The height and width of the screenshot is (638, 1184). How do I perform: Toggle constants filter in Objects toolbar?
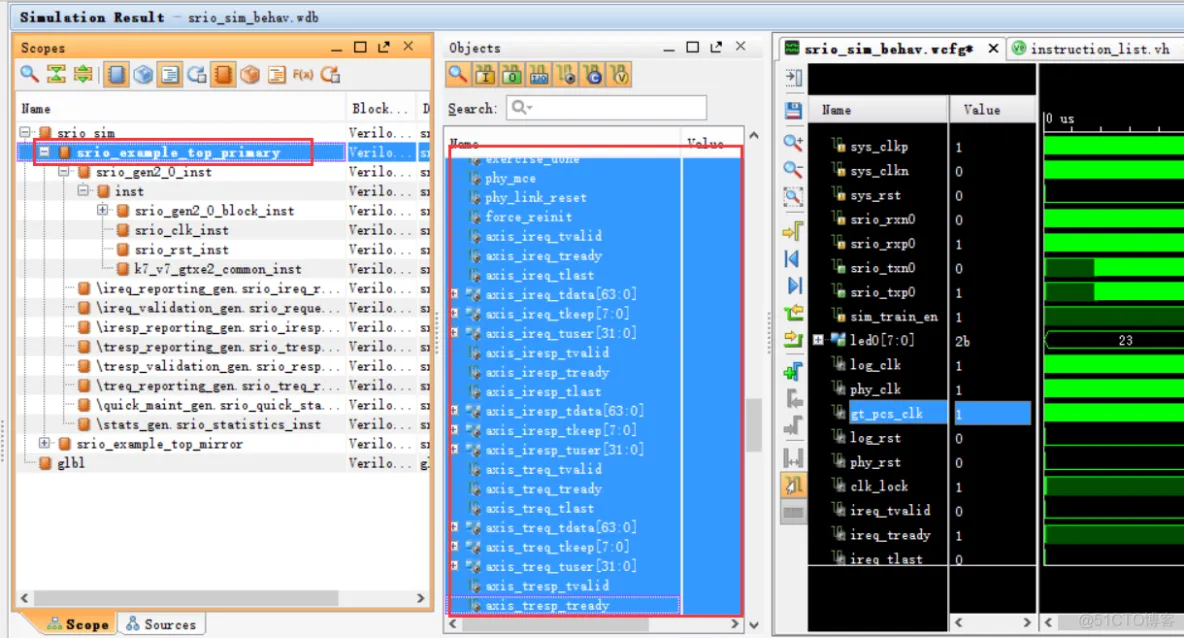pos(593,74)
